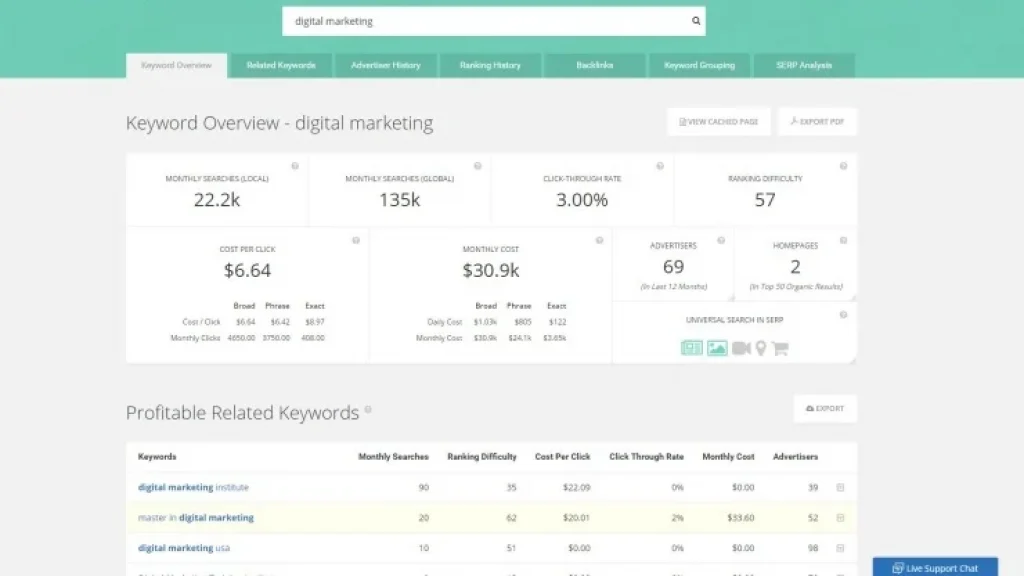This screenshot has height=576, width=1024.
Task: Click help icon on Monthly Searches (Local) card
Action: [x=295, y=166]
